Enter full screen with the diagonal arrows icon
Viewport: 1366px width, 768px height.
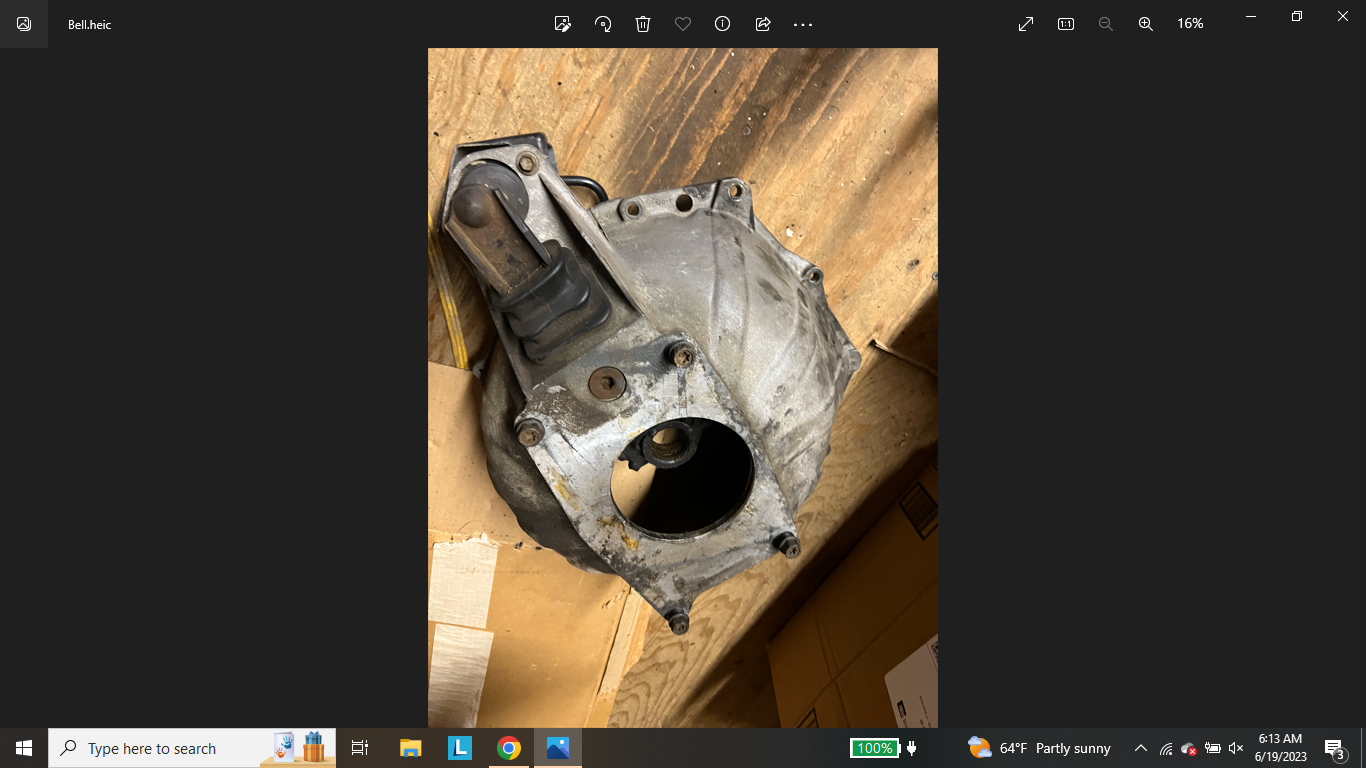[1026, 24]
